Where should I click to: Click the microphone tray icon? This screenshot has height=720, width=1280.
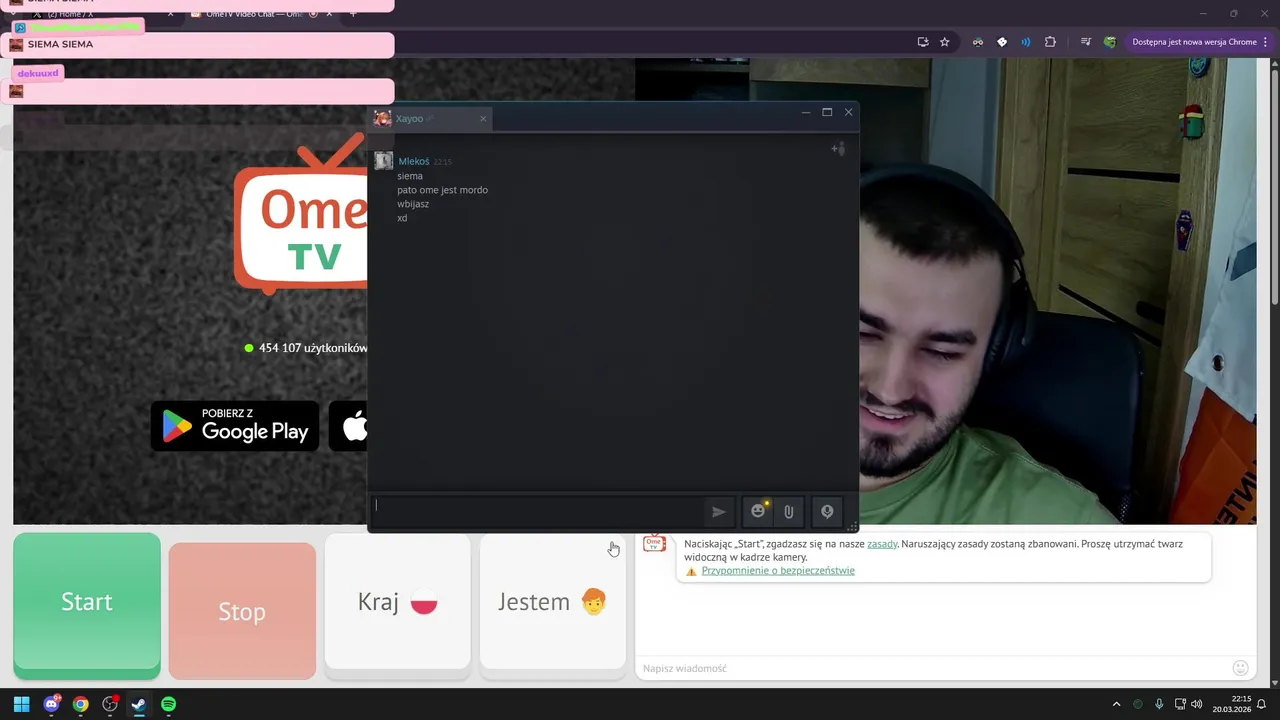pyautogui.click(x=1159, y=704)
